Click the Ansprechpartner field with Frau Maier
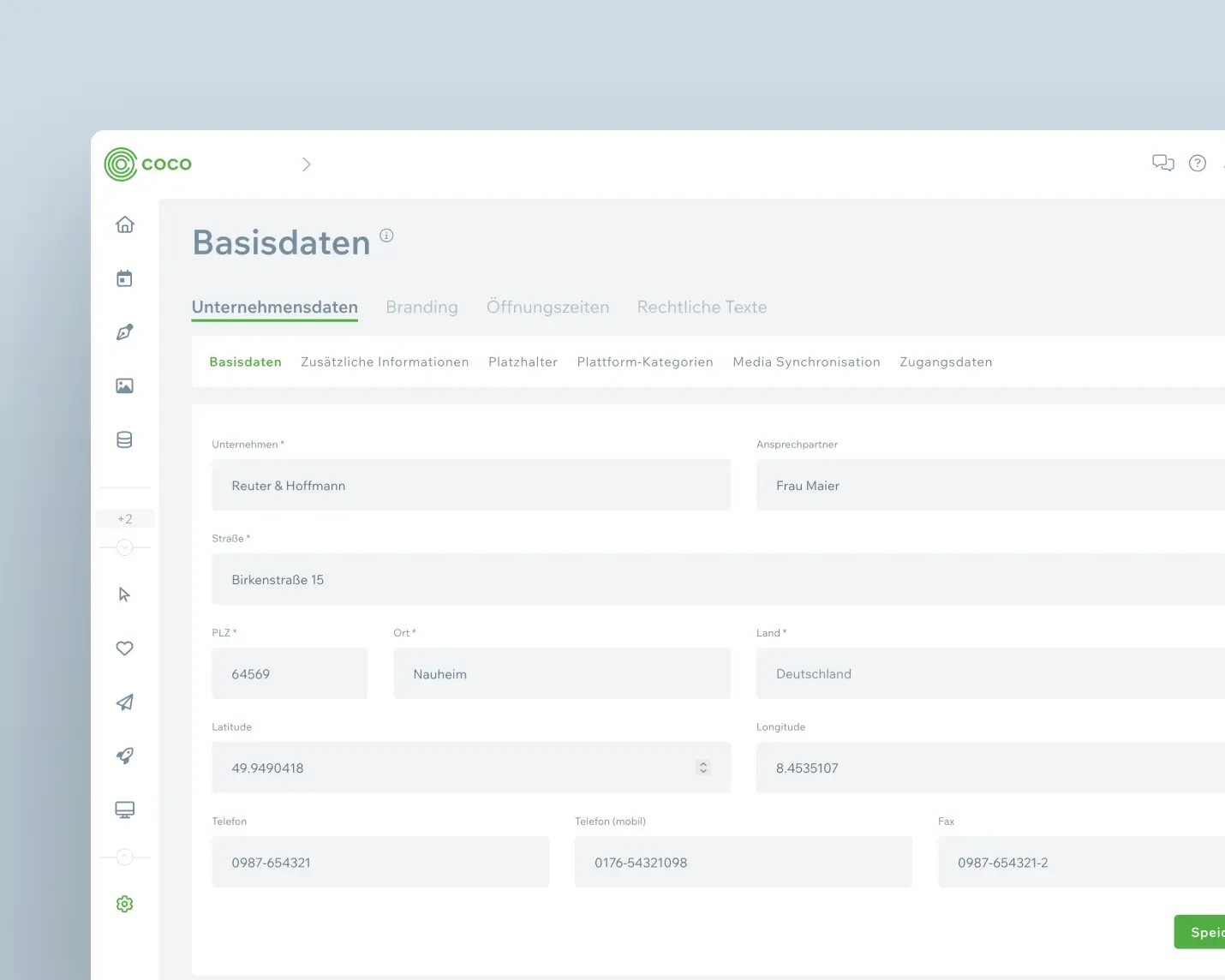Image resolution: width=1225 pixels, height=980 pixels. [990, 485]
